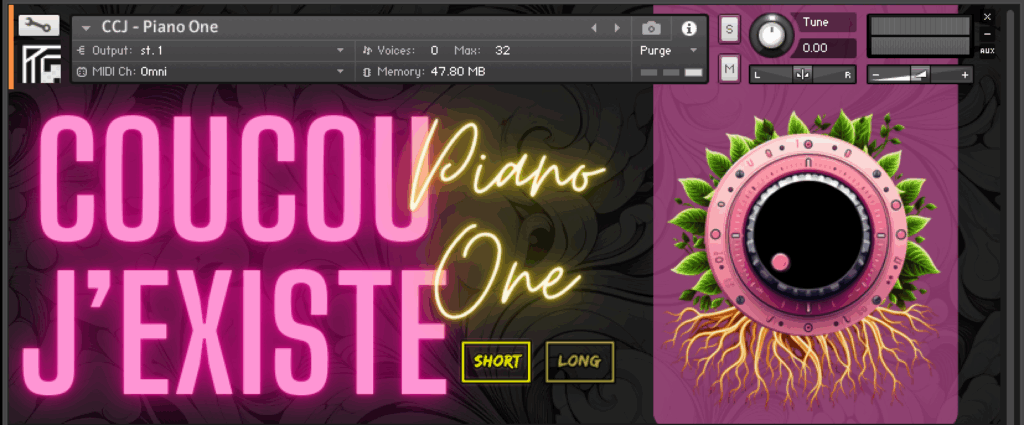Select the LONG sample button
The width and height of the screenshot is (1024, 425).
579,362
